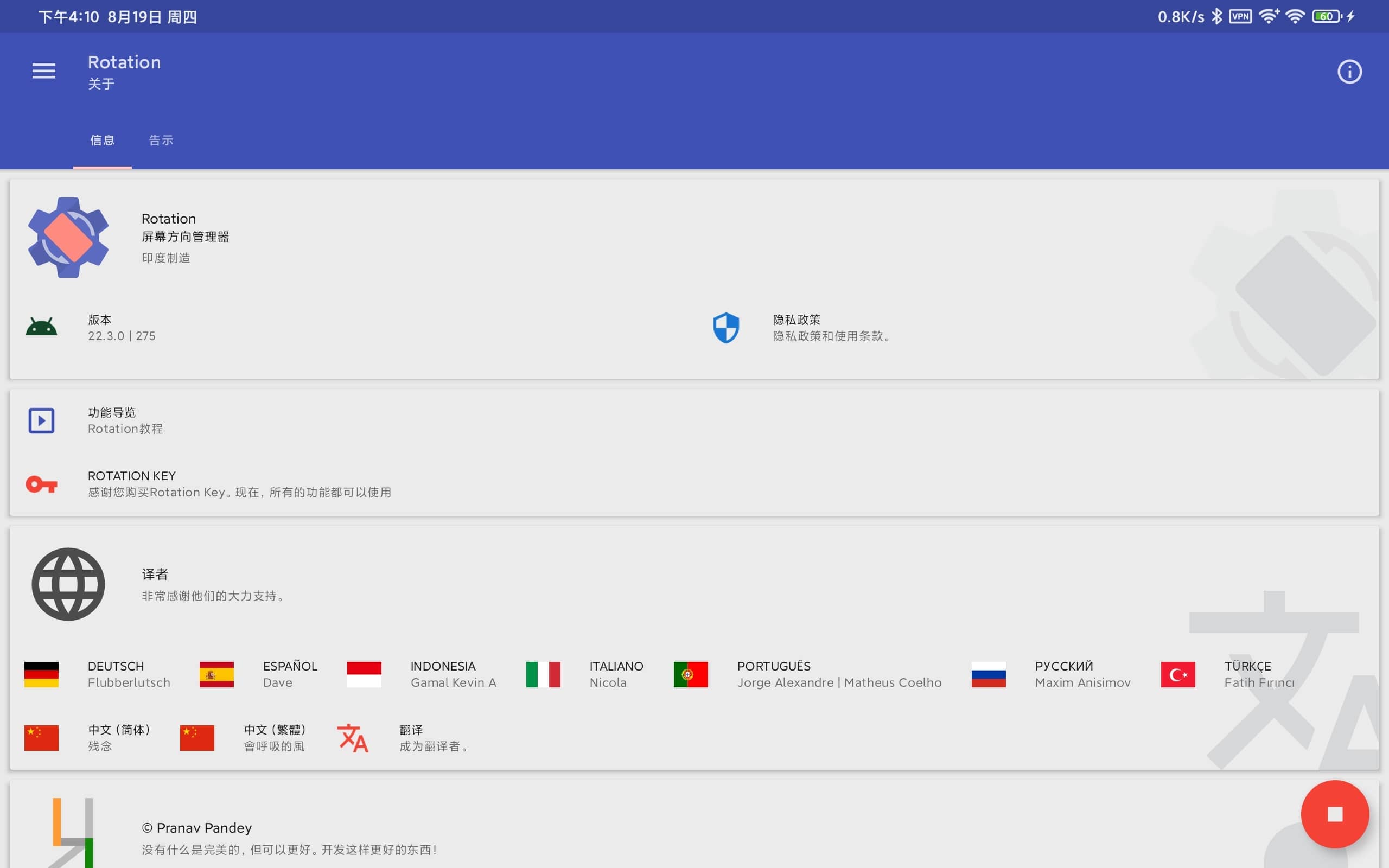Click the ESPAÑOL translator entry for Dave
The image size is (1389, 868).
[x=290, y=673]
